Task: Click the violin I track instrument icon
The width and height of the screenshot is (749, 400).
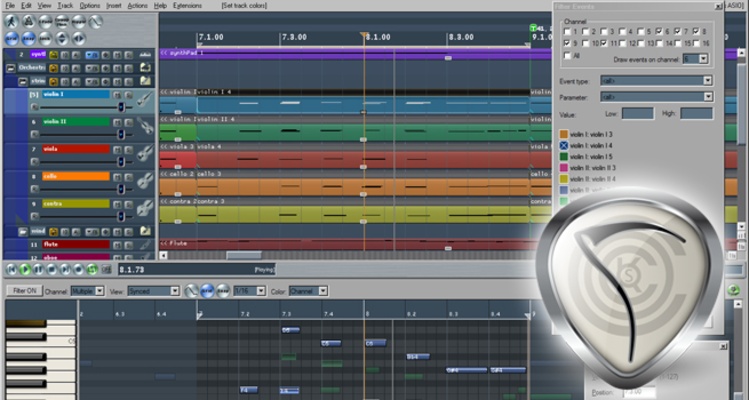Action: 145,99
